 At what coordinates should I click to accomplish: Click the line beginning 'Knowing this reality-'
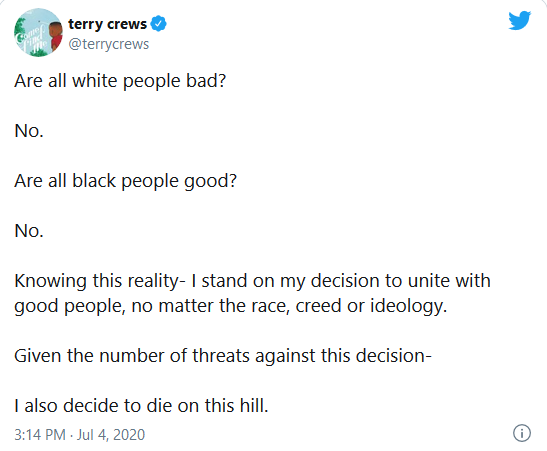click(x=252, y=281)
